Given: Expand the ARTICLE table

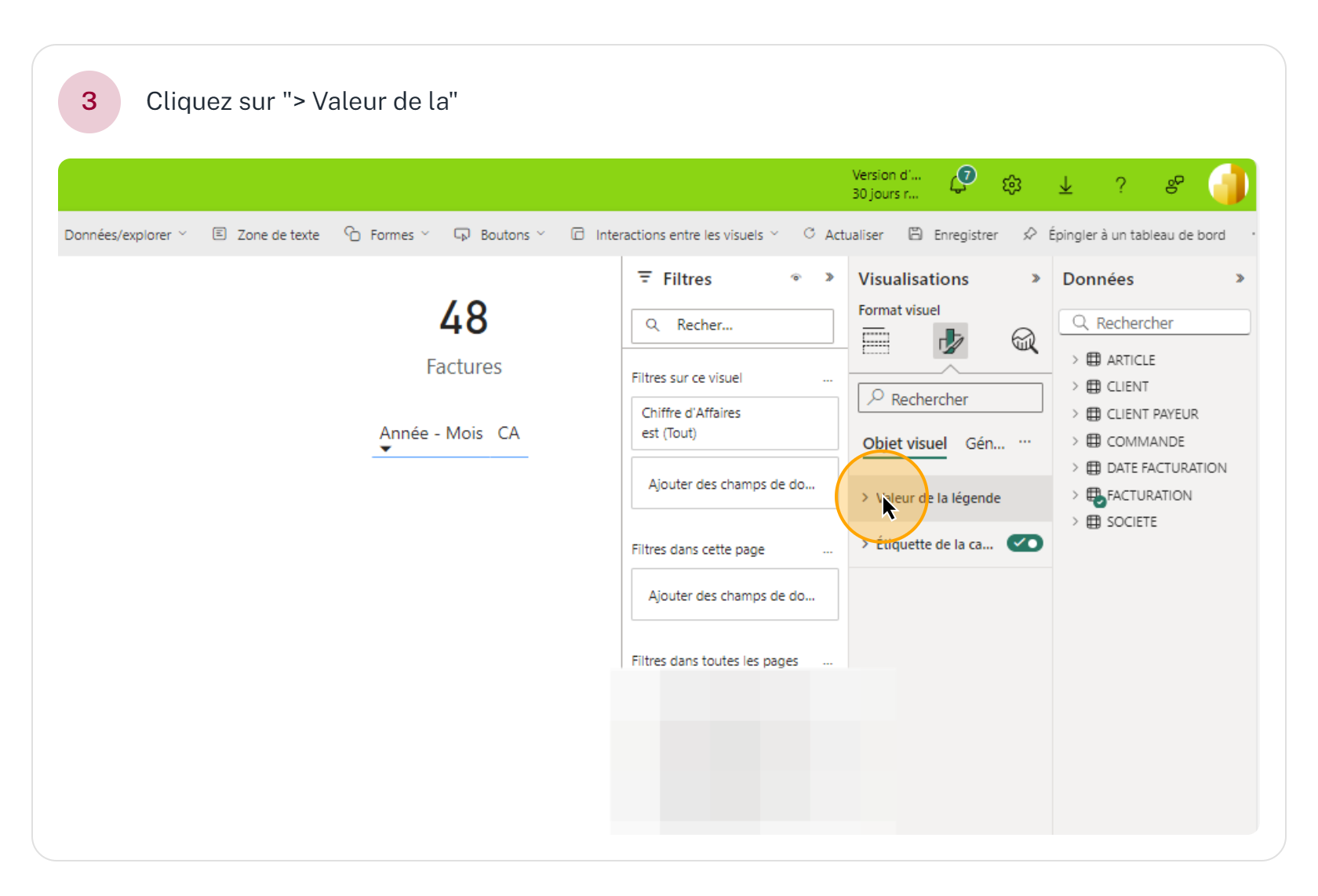Looking at the screenshot, I should (x=1076, y=359).
